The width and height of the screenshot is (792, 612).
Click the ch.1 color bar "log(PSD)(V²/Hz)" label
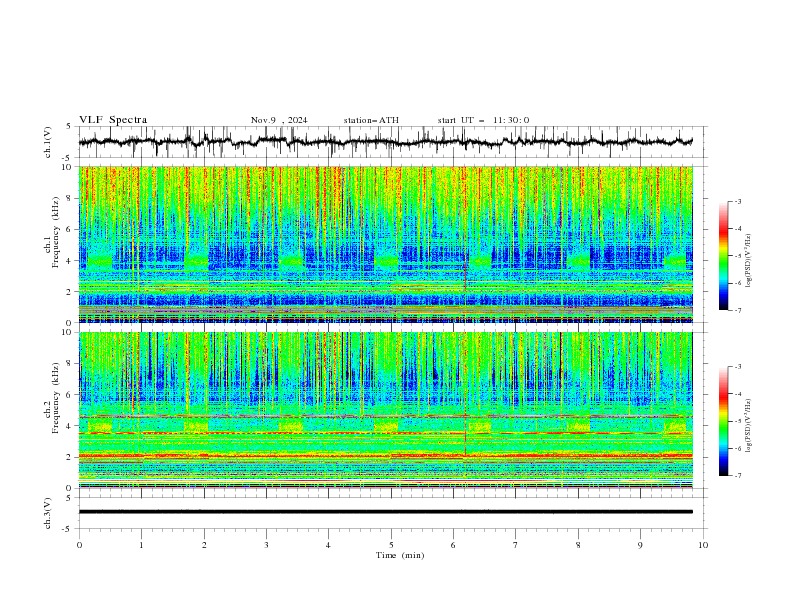[x=749, y=261]
